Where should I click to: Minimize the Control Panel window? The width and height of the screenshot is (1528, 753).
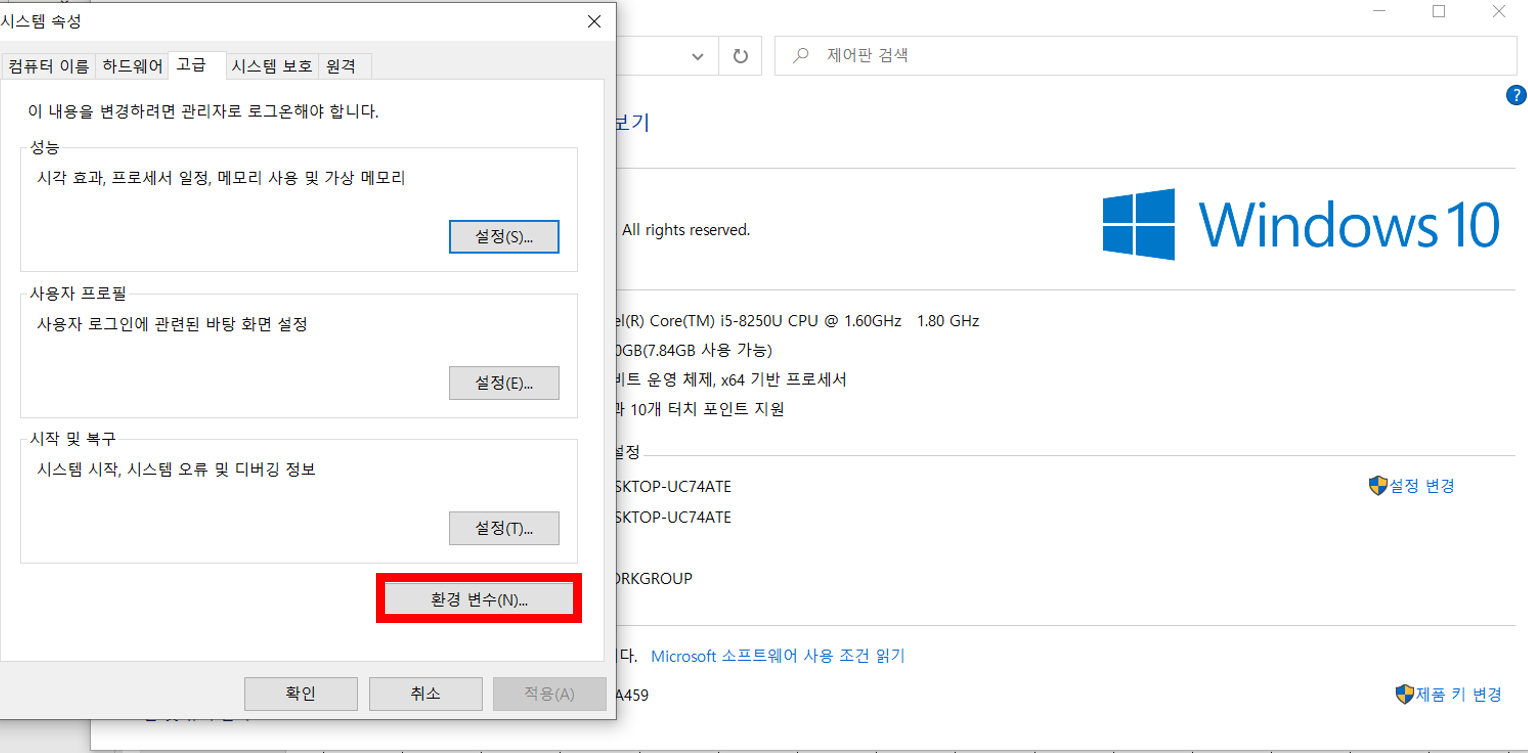pyautogui.click(x=1379, y=12)
